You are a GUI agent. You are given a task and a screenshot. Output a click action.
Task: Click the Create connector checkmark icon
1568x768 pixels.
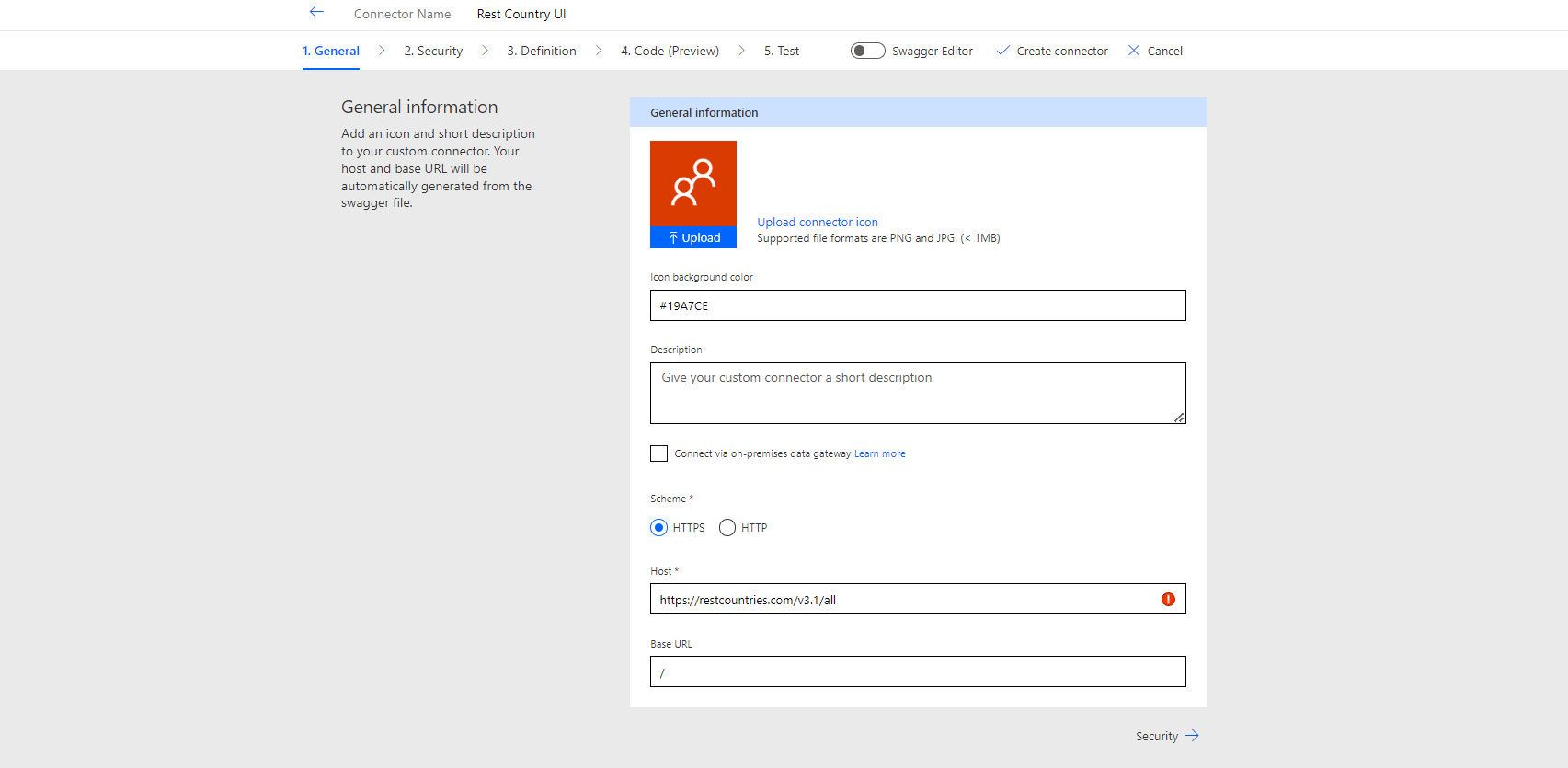click(1002, 51)
